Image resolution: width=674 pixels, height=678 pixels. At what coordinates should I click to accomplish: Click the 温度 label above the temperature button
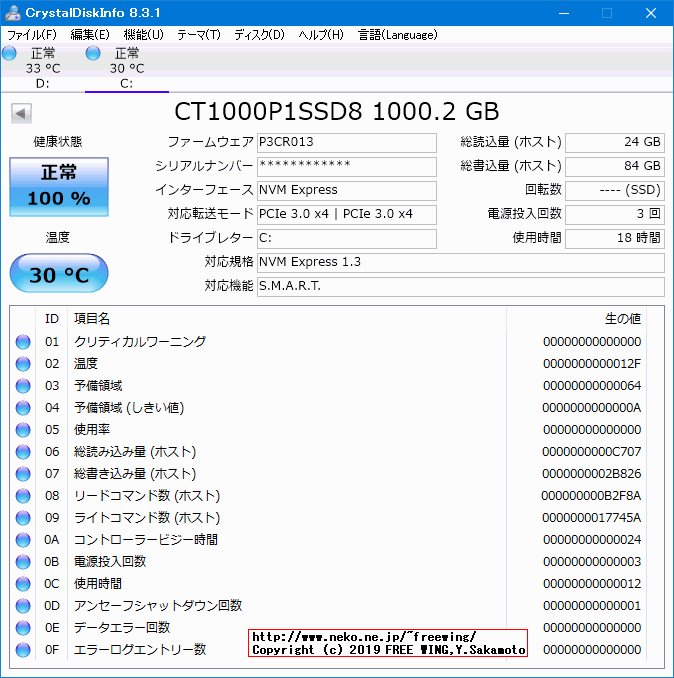57,237
